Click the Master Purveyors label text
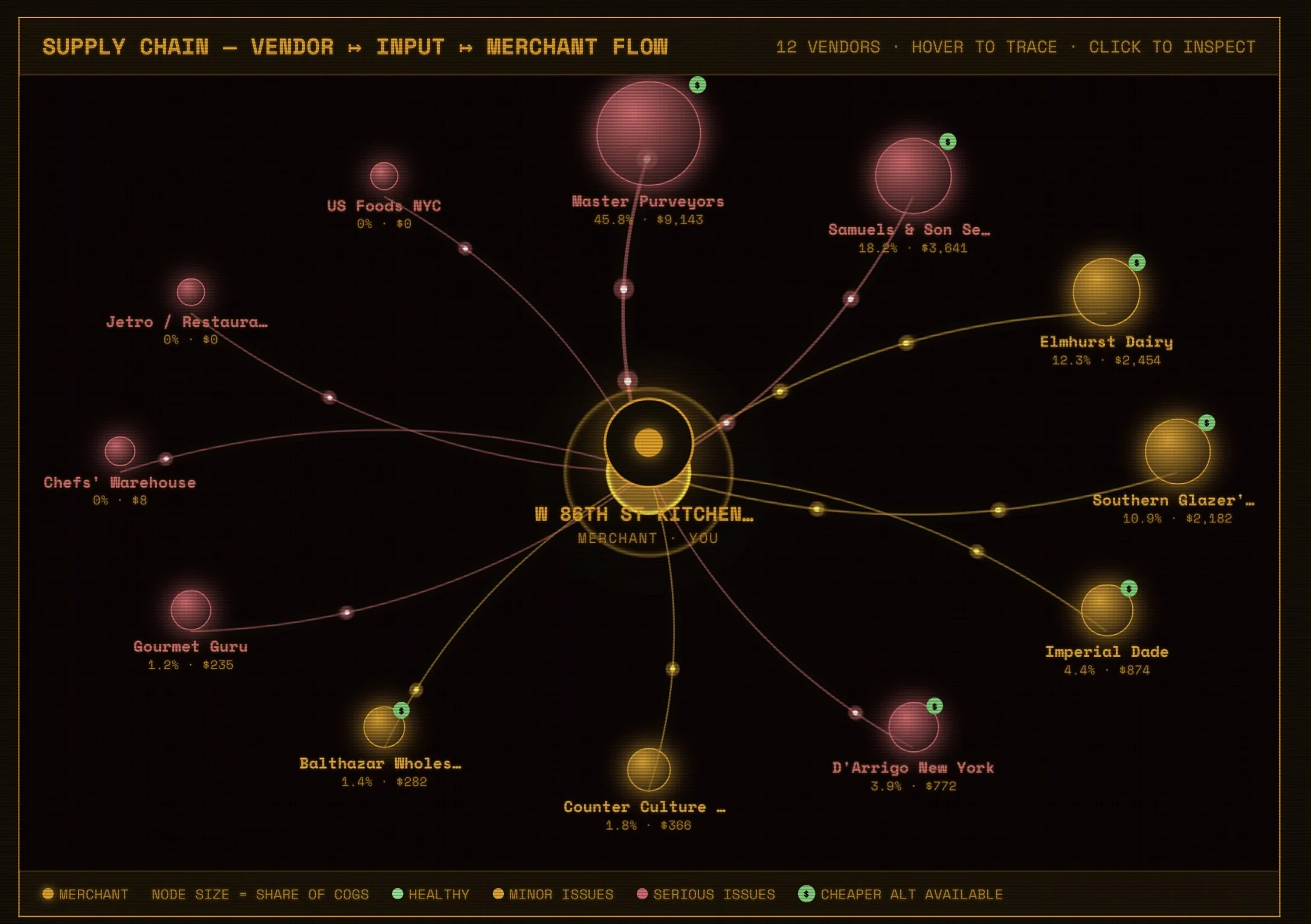 click(x=648, y=201)
